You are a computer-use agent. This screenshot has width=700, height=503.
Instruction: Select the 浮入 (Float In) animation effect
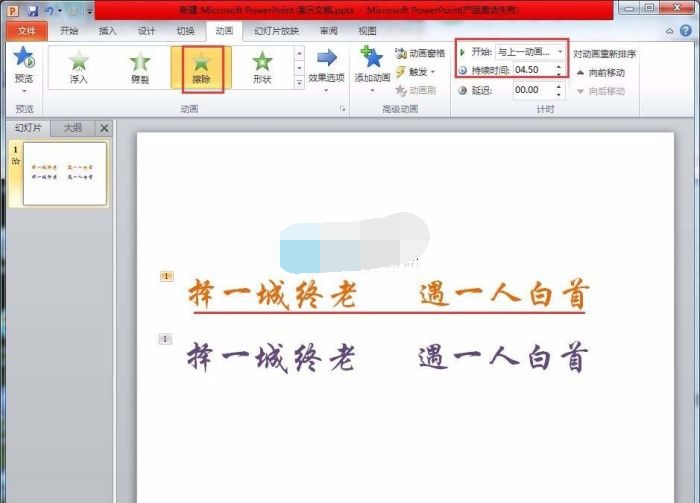pyautogui.click(x=79, y=68)
